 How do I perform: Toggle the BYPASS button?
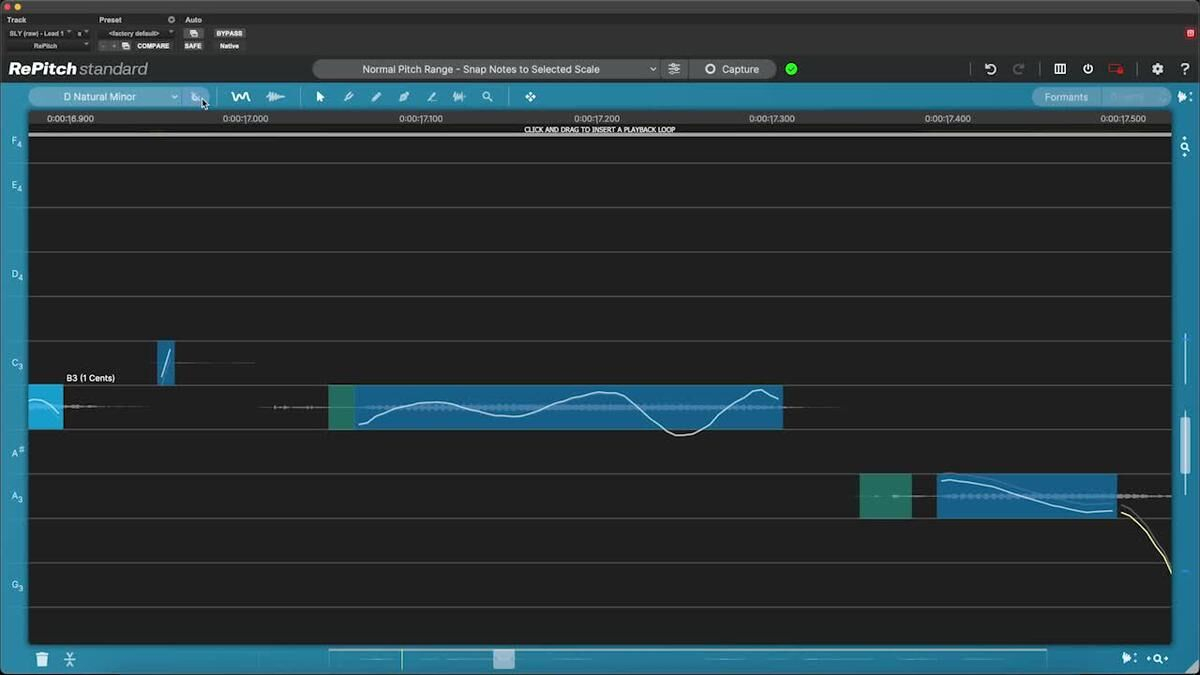(229, 33)
